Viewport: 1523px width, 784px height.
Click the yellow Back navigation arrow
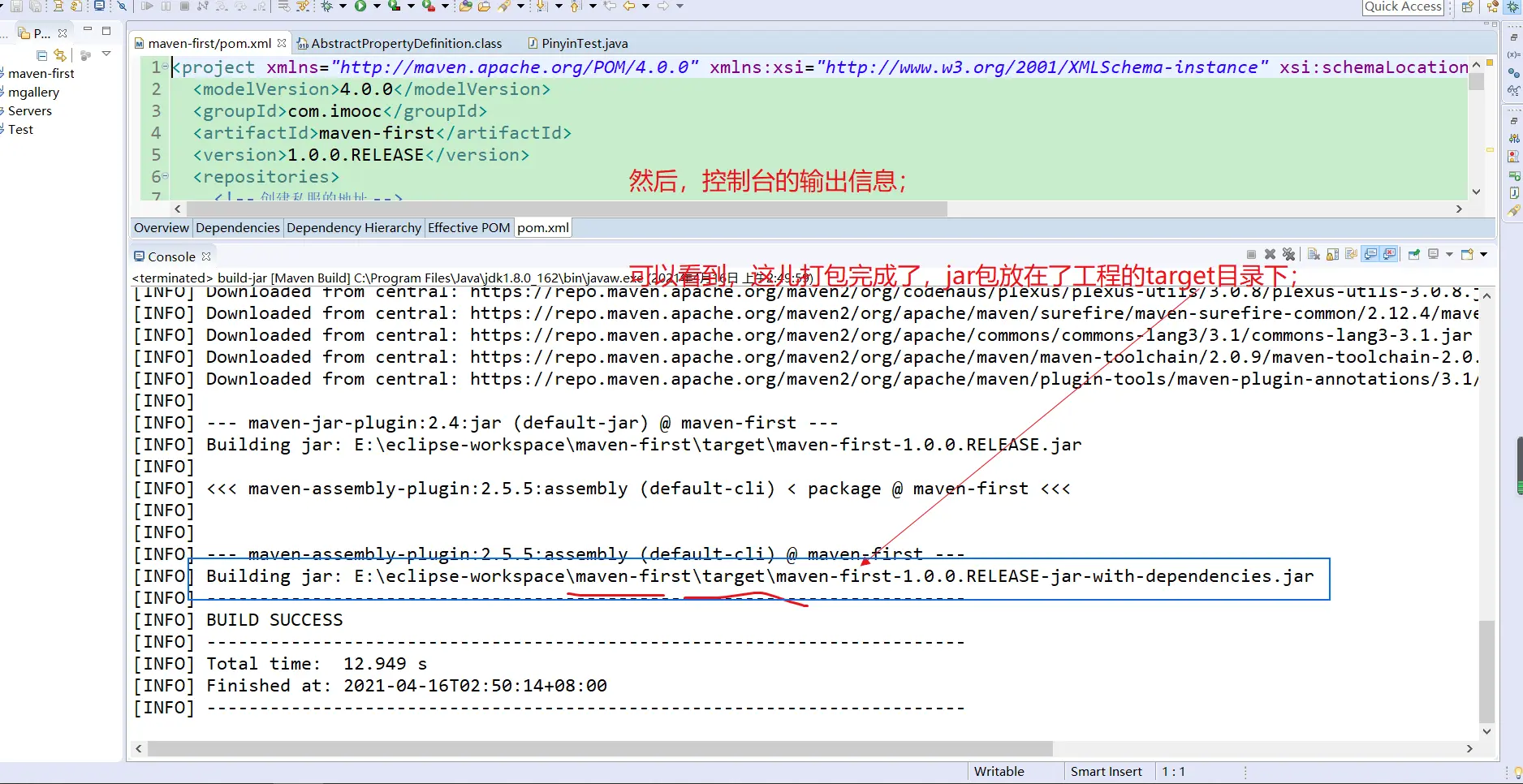628,6
